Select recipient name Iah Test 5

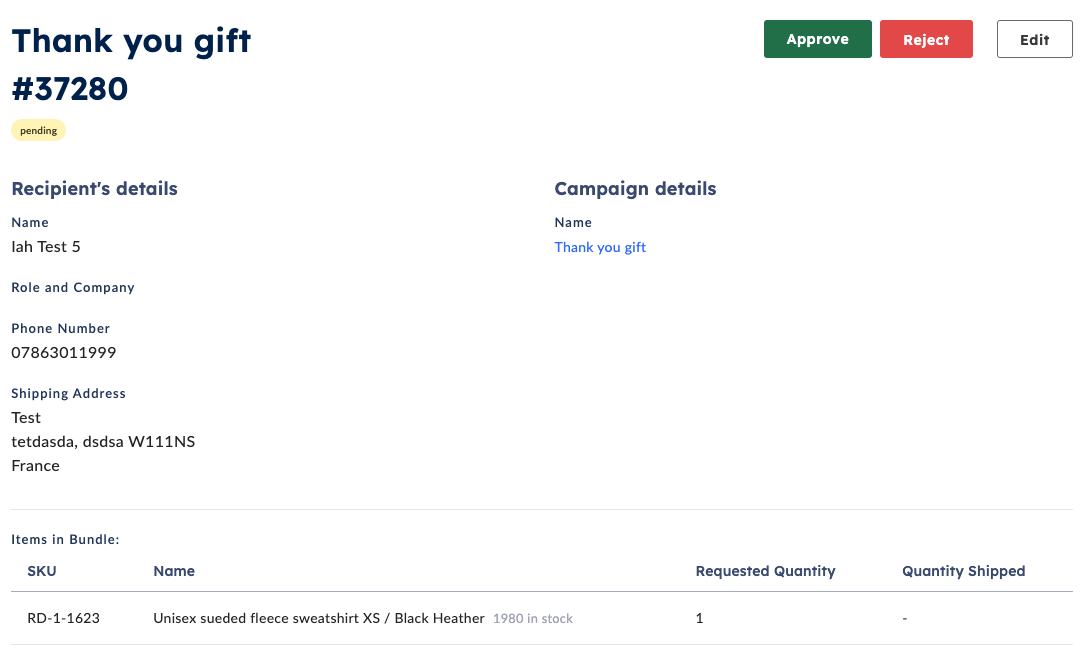click(46, 246)
